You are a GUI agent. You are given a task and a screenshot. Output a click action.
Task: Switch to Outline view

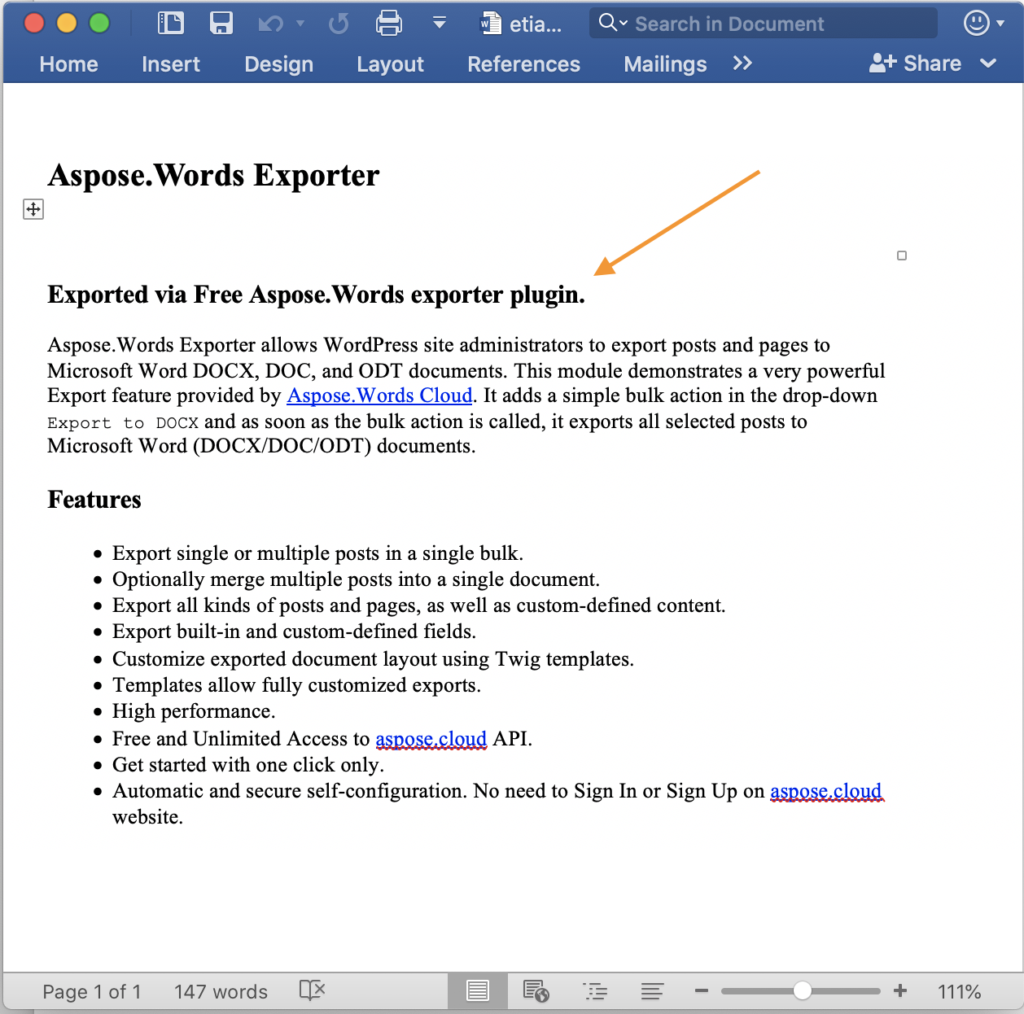tap(595, 992)
